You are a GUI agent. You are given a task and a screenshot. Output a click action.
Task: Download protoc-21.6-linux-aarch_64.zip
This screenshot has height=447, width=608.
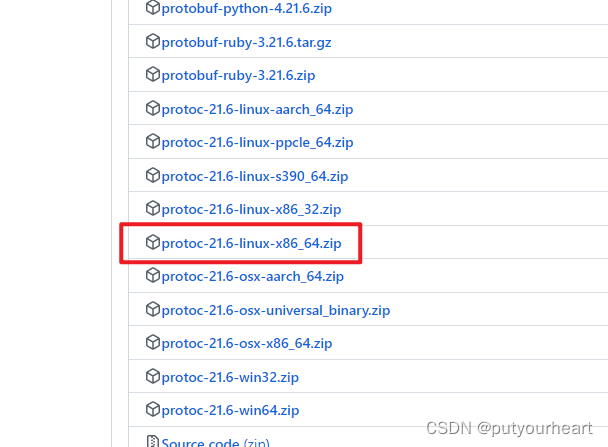(x=257, y=109)
